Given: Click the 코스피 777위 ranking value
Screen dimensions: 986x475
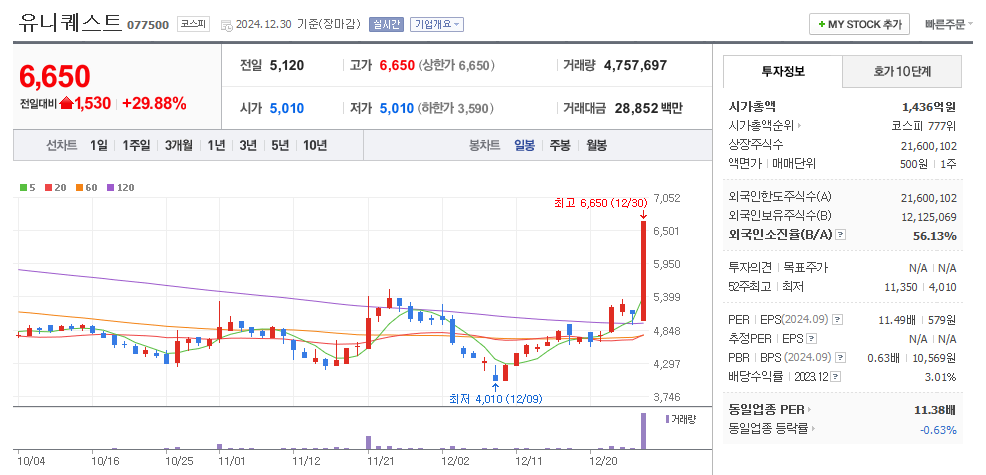Looking at the screenshot, I should [x=924, y=126].
